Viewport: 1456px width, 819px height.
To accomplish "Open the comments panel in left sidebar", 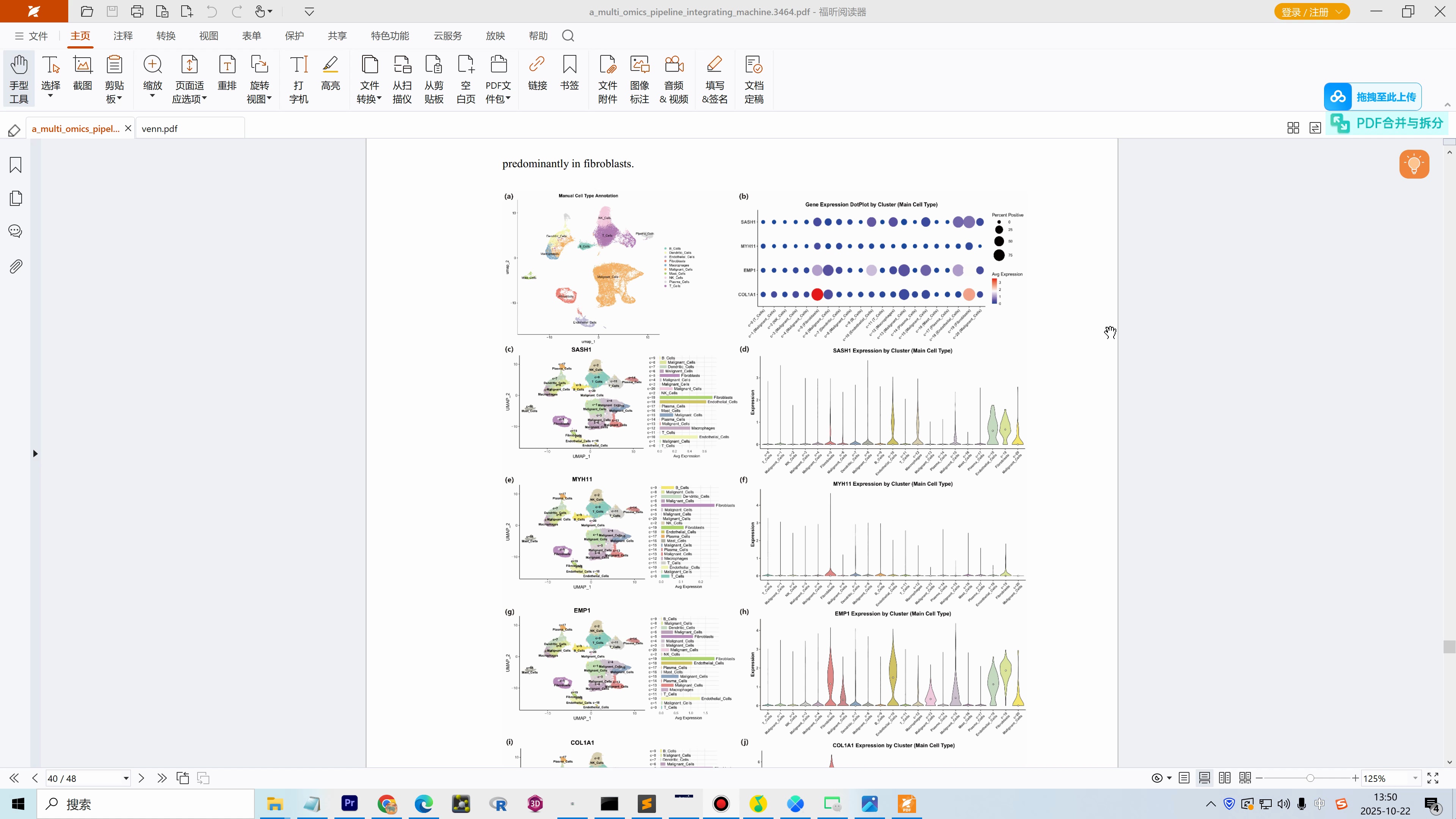I will click(x=15, y=231).
